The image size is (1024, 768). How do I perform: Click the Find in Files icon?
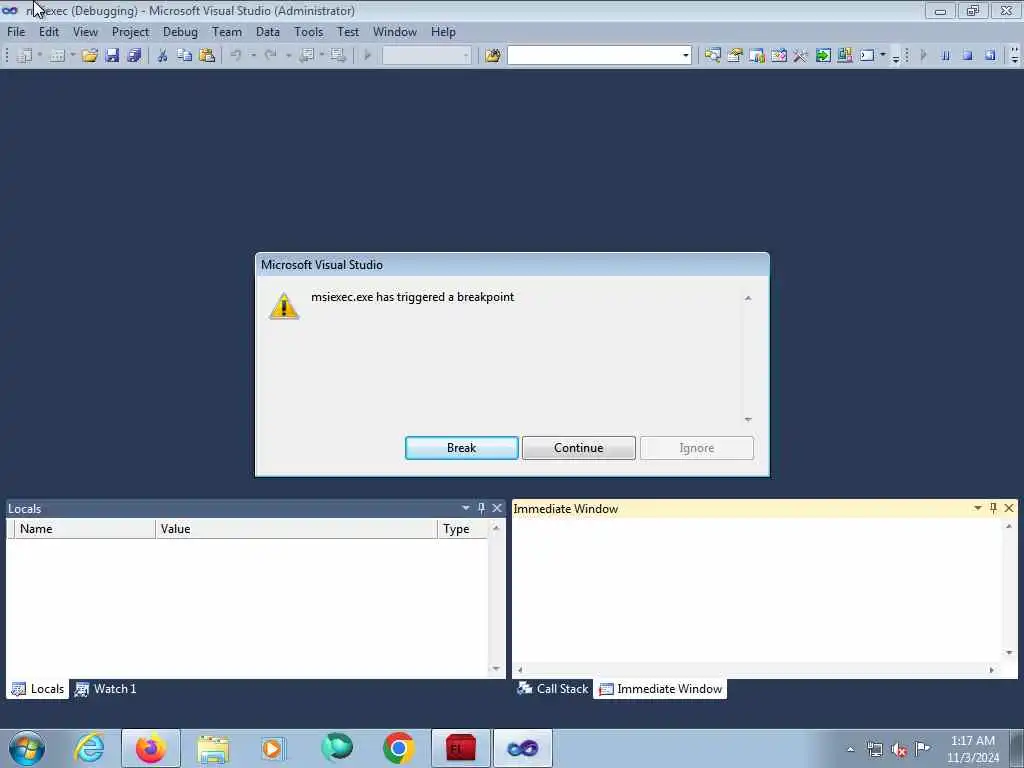[493, 56]
